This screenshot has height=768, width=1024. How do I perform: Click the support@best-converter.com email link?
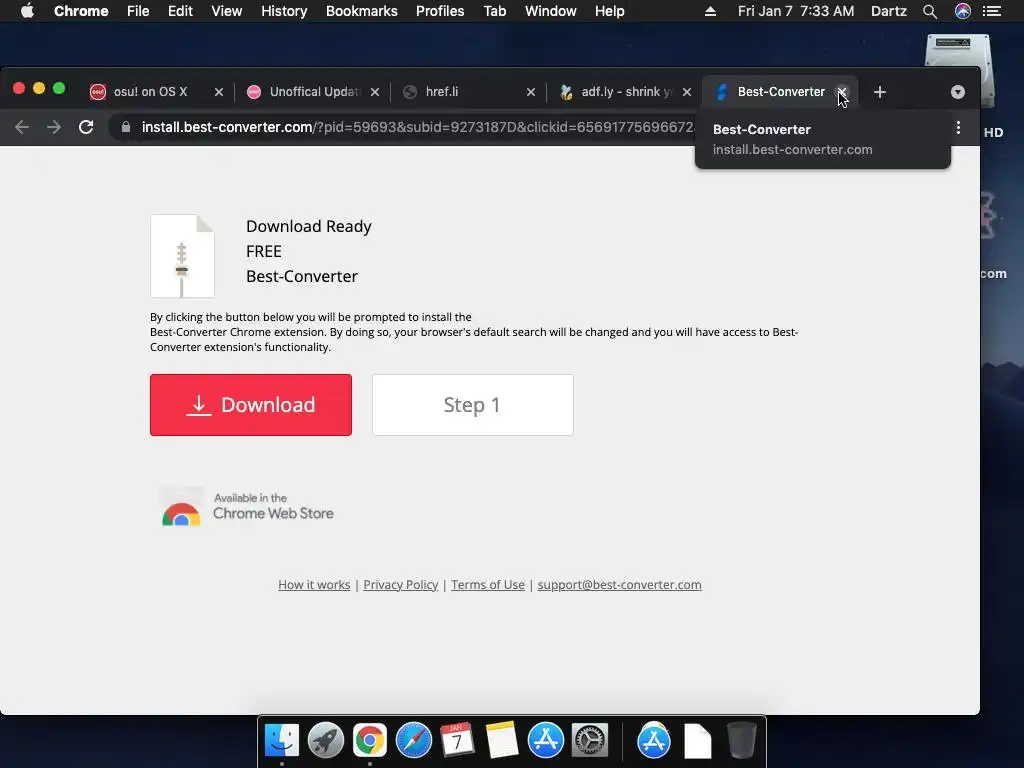(619, 584)
